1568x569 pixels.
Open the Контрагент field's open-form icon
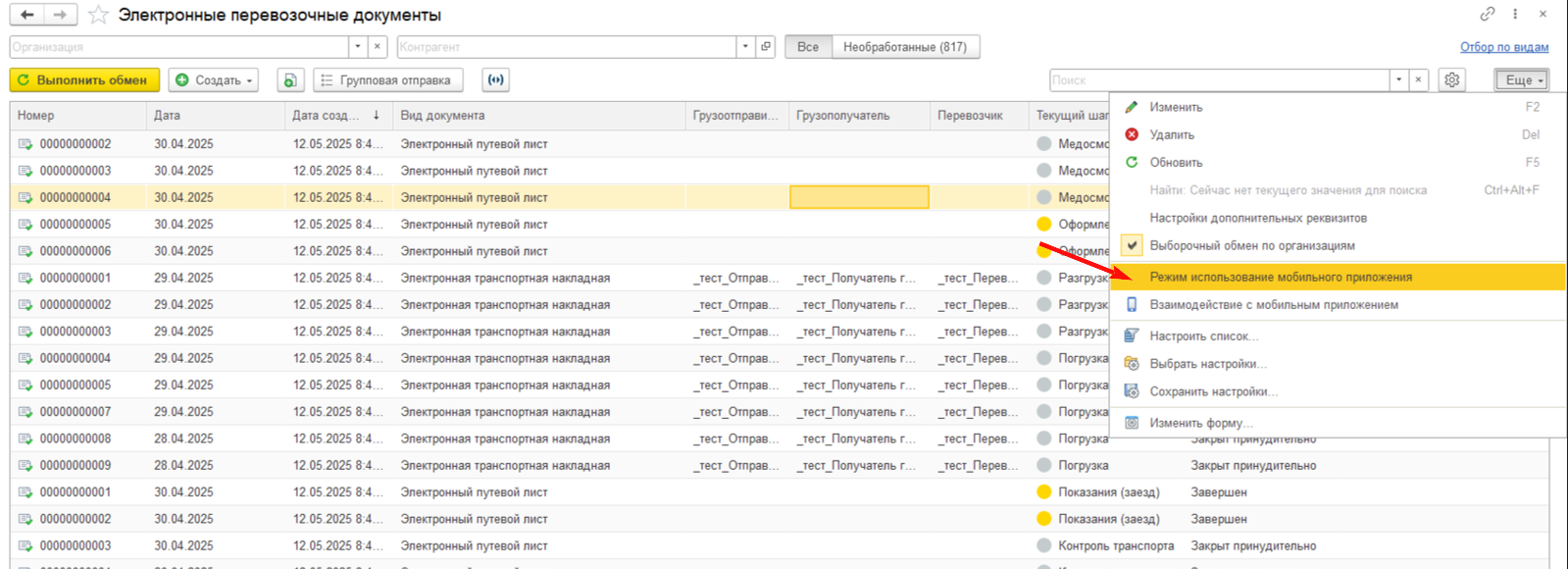[x=766, y=46]
